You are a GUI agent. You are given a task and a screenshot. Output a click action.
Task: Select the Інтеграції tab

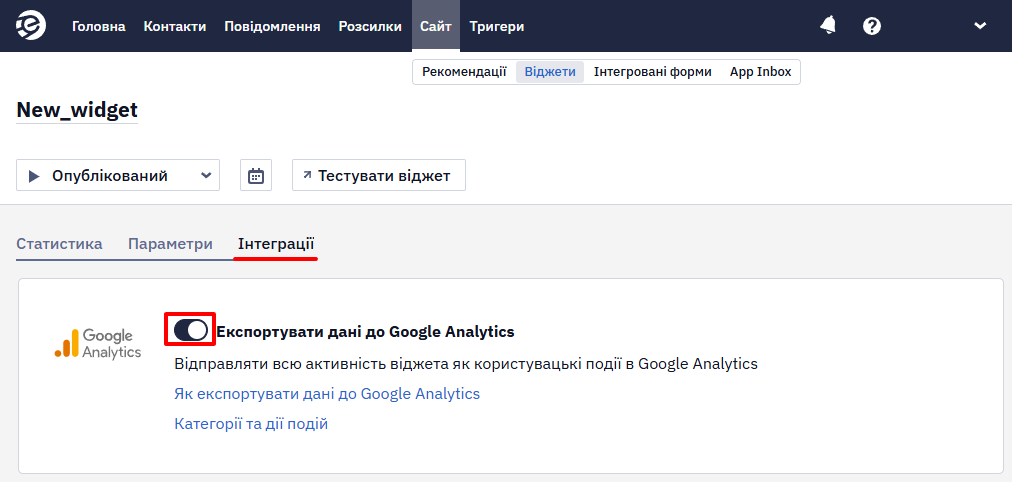(x=276, y=244)
